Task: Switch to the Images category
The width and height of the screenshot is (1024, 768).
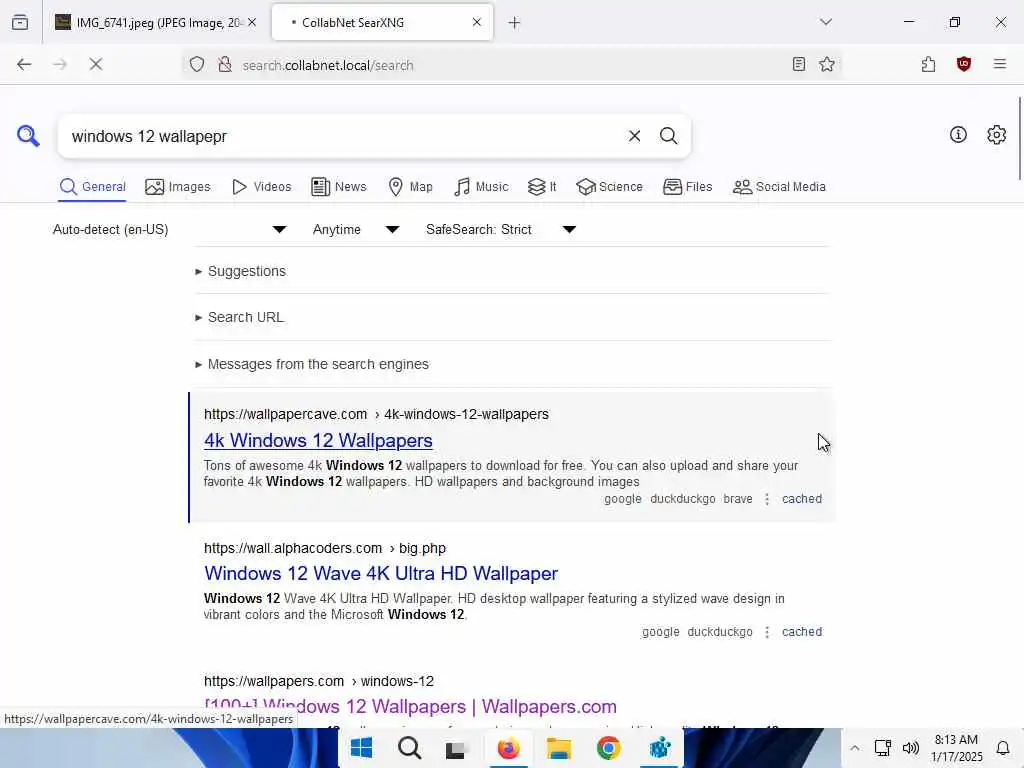Action: 178,187
